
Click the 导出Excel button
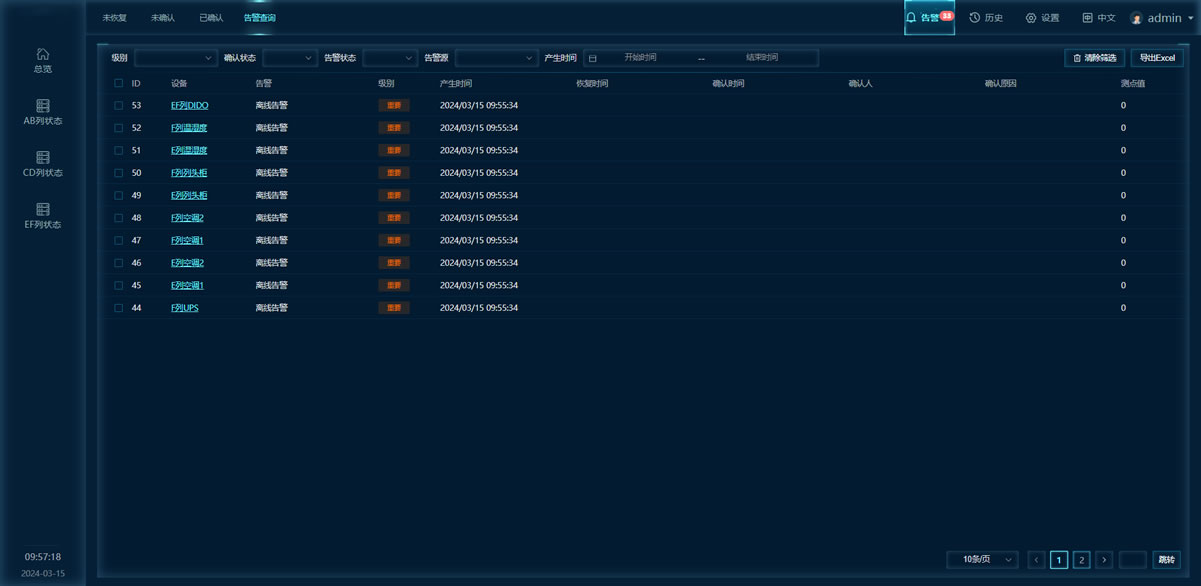(x=1157, y=58)
